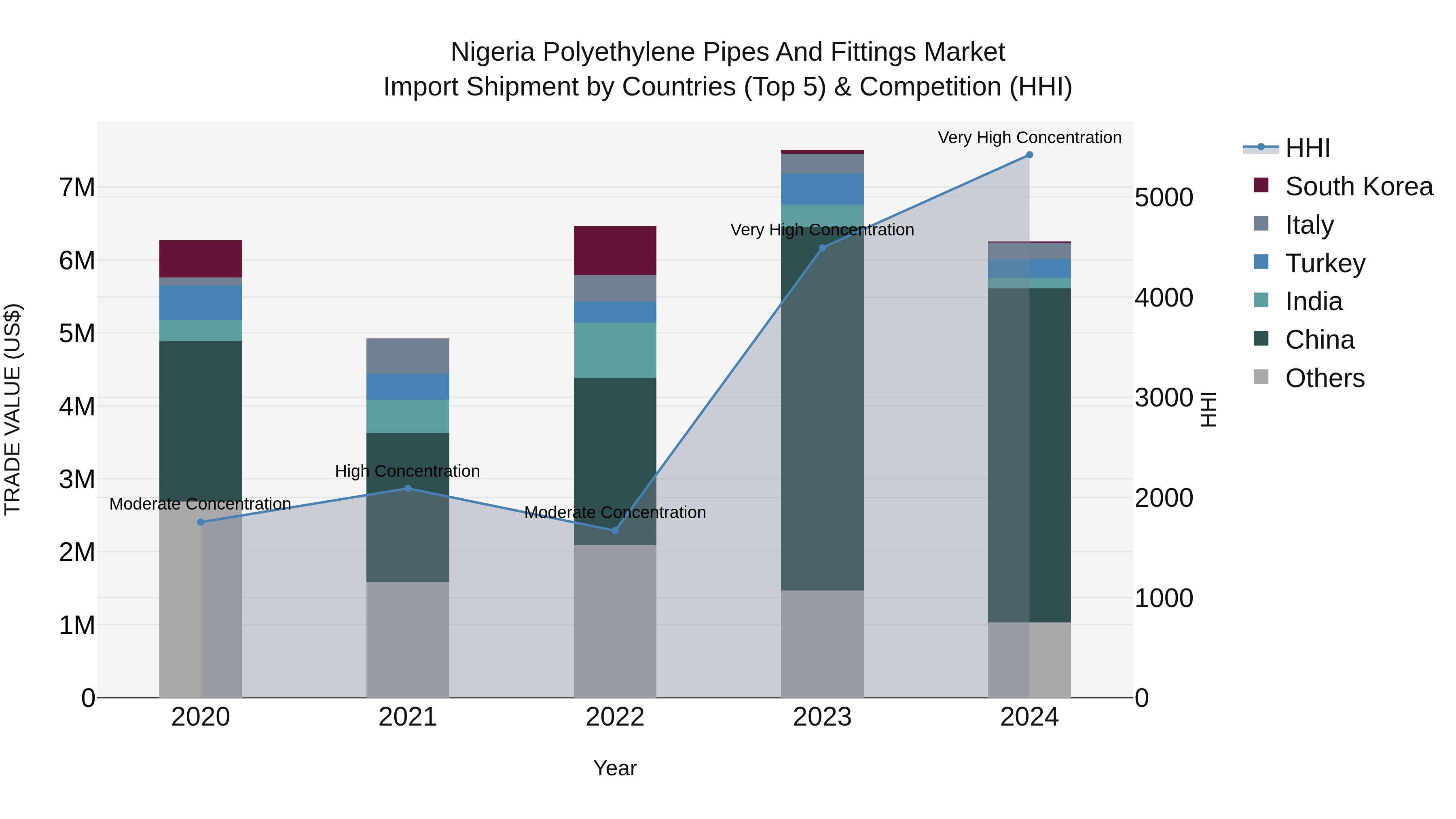Screen dimensions: 1456x819
Task: Click the HHI line marker for 2021
Action: pyautogui.click(x=408, y=488)
